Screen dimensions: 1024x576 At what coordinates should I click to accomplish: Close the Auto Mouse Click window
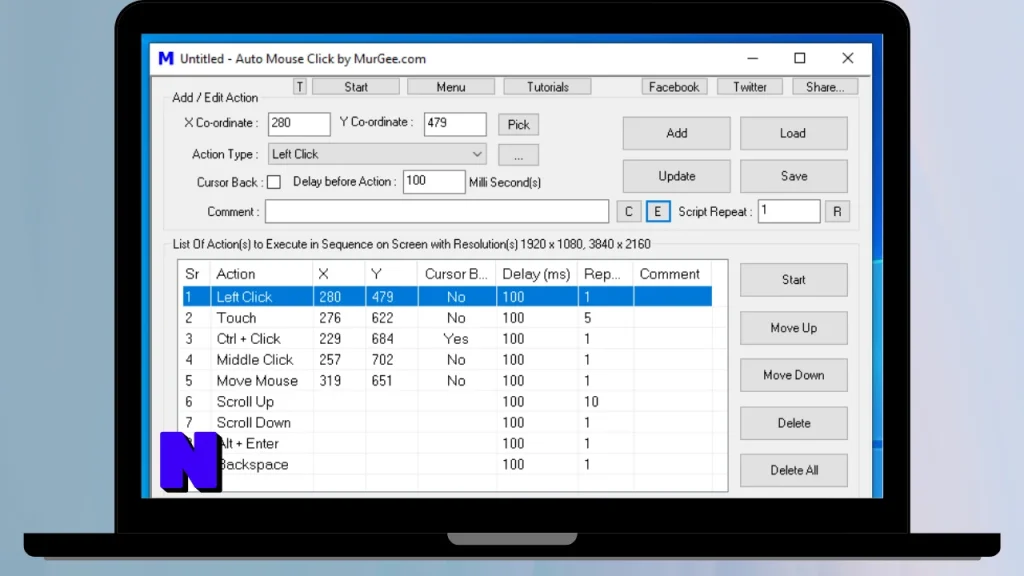tap(848, 58)
